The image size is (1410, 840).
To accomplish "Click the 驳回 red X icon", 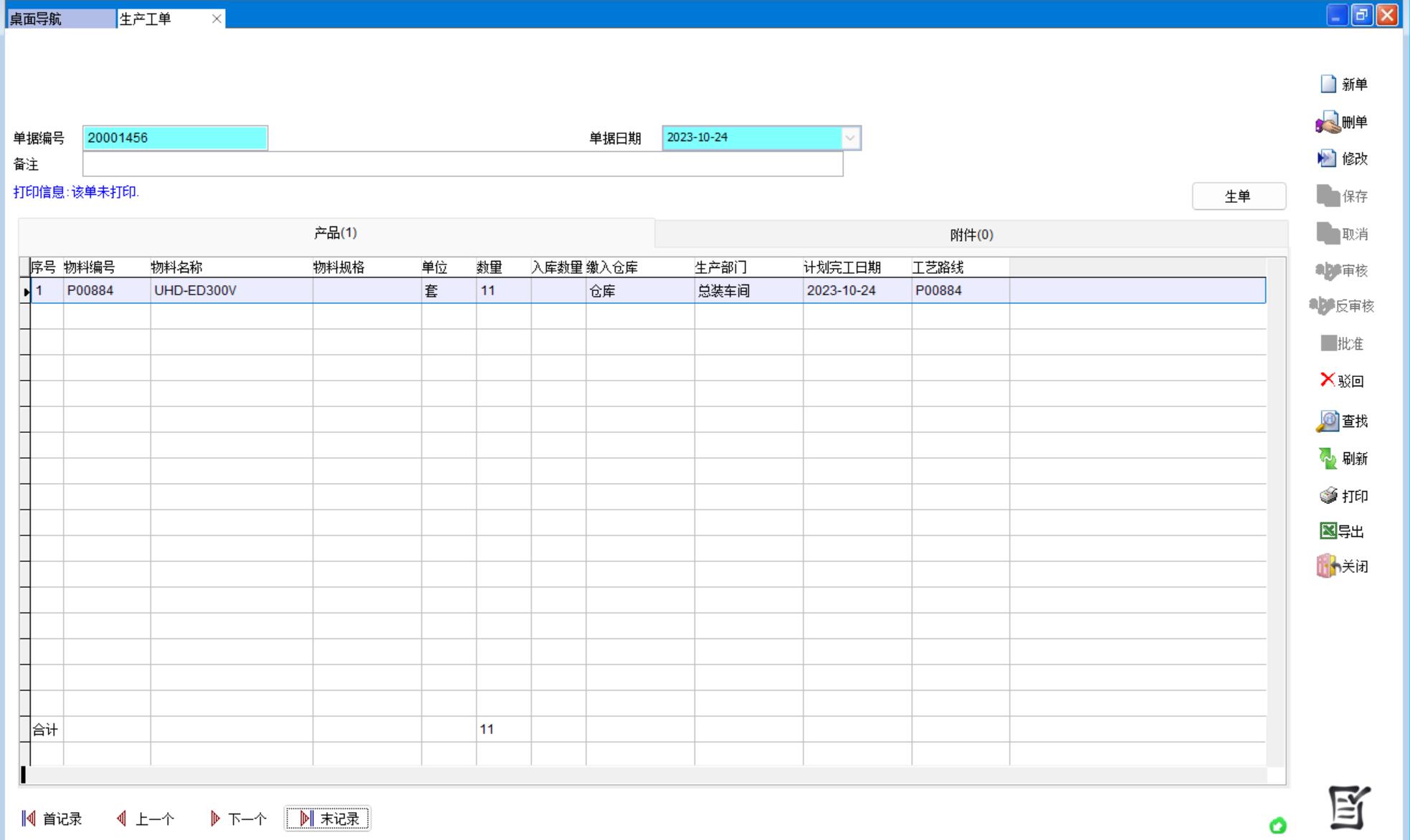I will [1328, 380].
